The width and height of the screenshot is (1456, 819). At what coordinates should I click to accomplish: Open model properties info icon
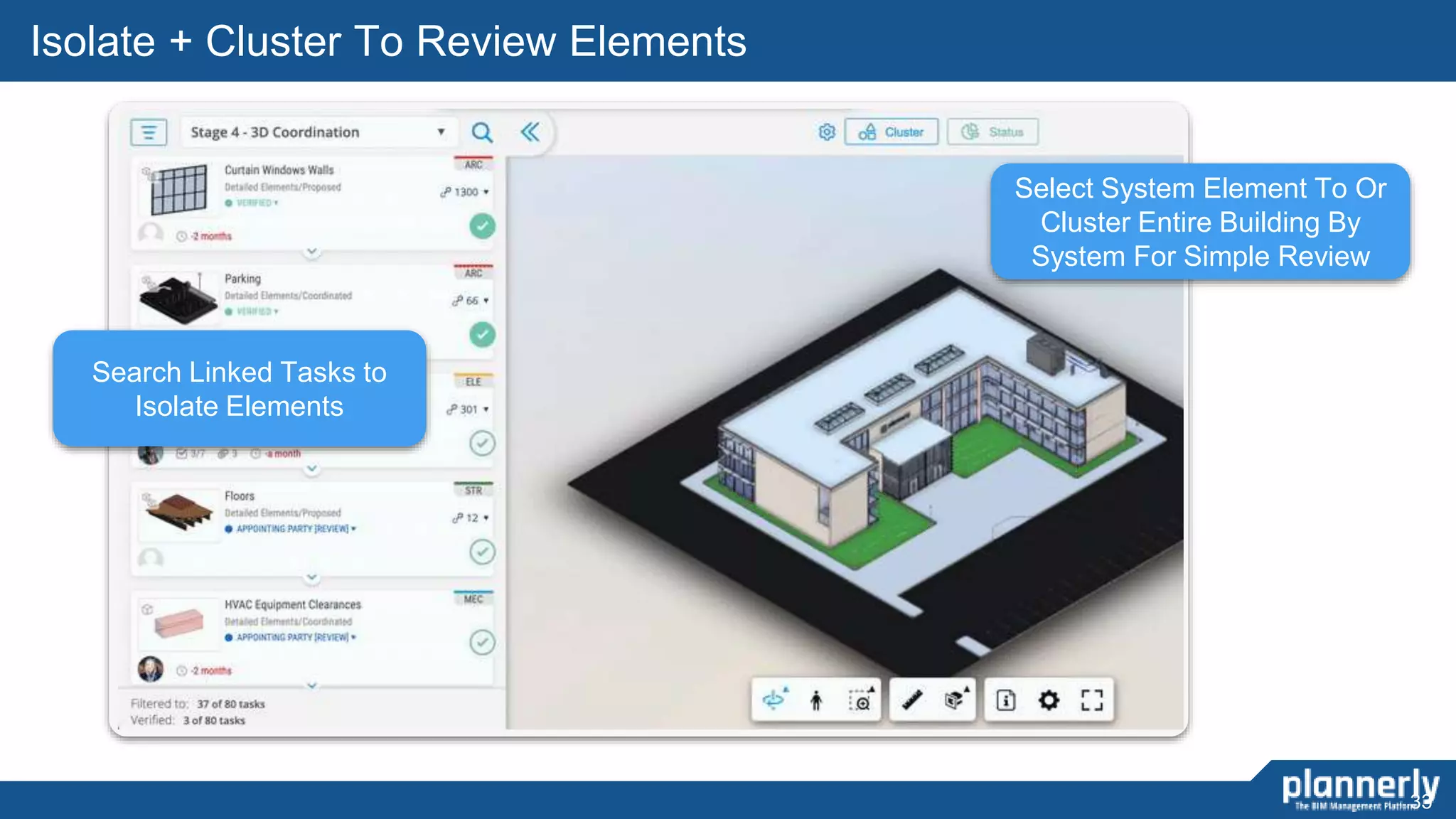click(x=1005, y=701)
